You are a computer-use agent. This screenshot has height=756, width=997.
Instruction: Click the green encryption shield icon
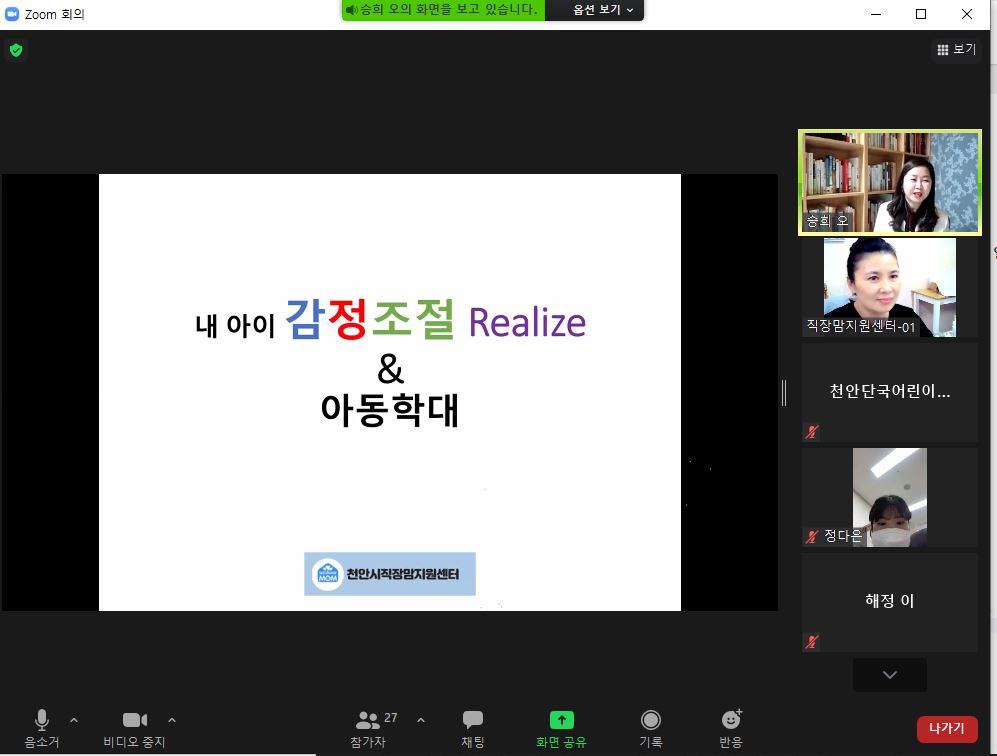coord(16,49)
